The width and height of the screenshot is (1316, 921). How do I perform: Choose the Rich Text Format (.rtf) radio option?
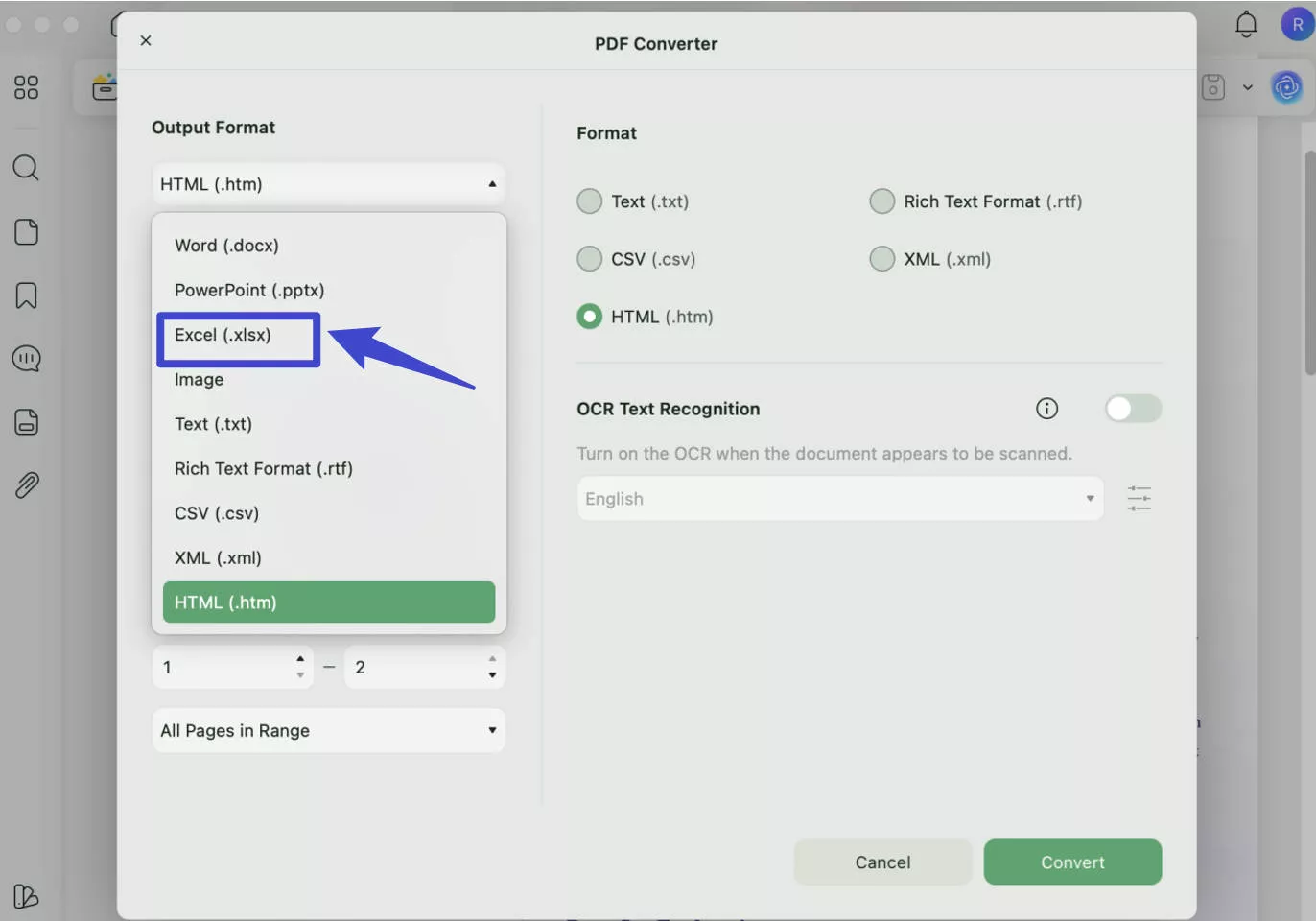881,201
